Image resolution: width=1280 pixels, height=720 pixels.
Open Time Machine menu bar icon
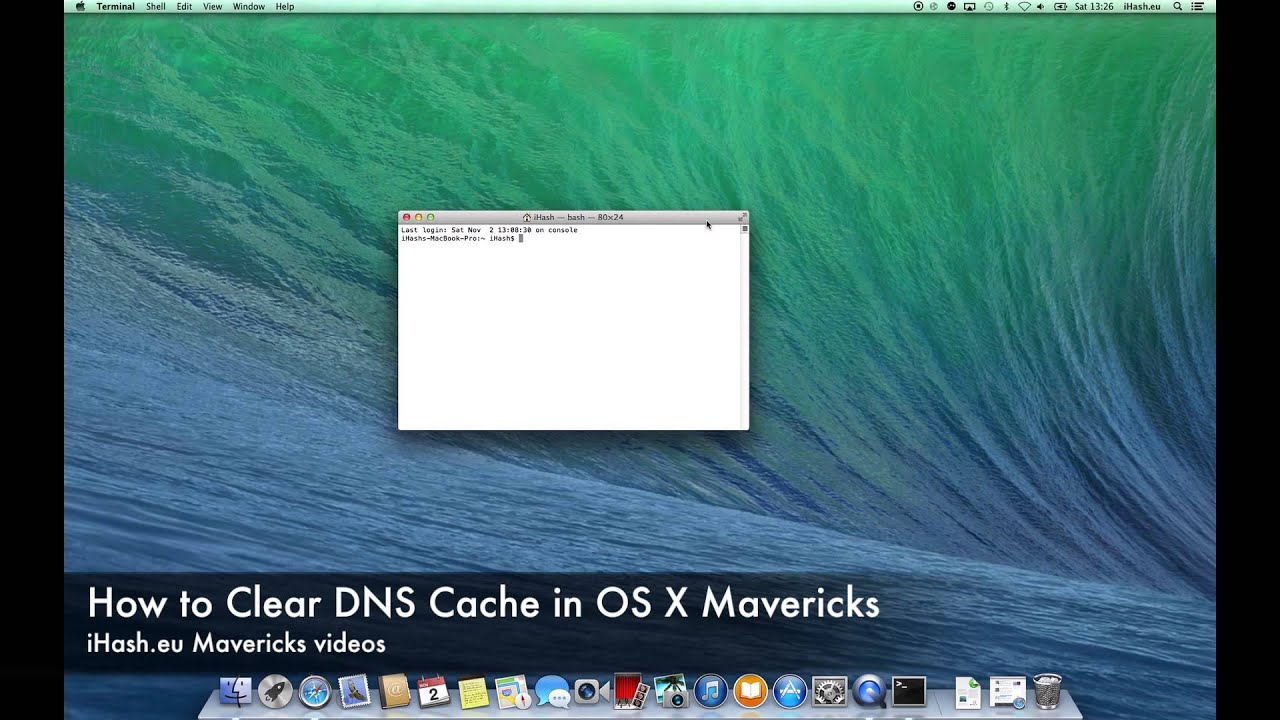[x=988, y=6]
